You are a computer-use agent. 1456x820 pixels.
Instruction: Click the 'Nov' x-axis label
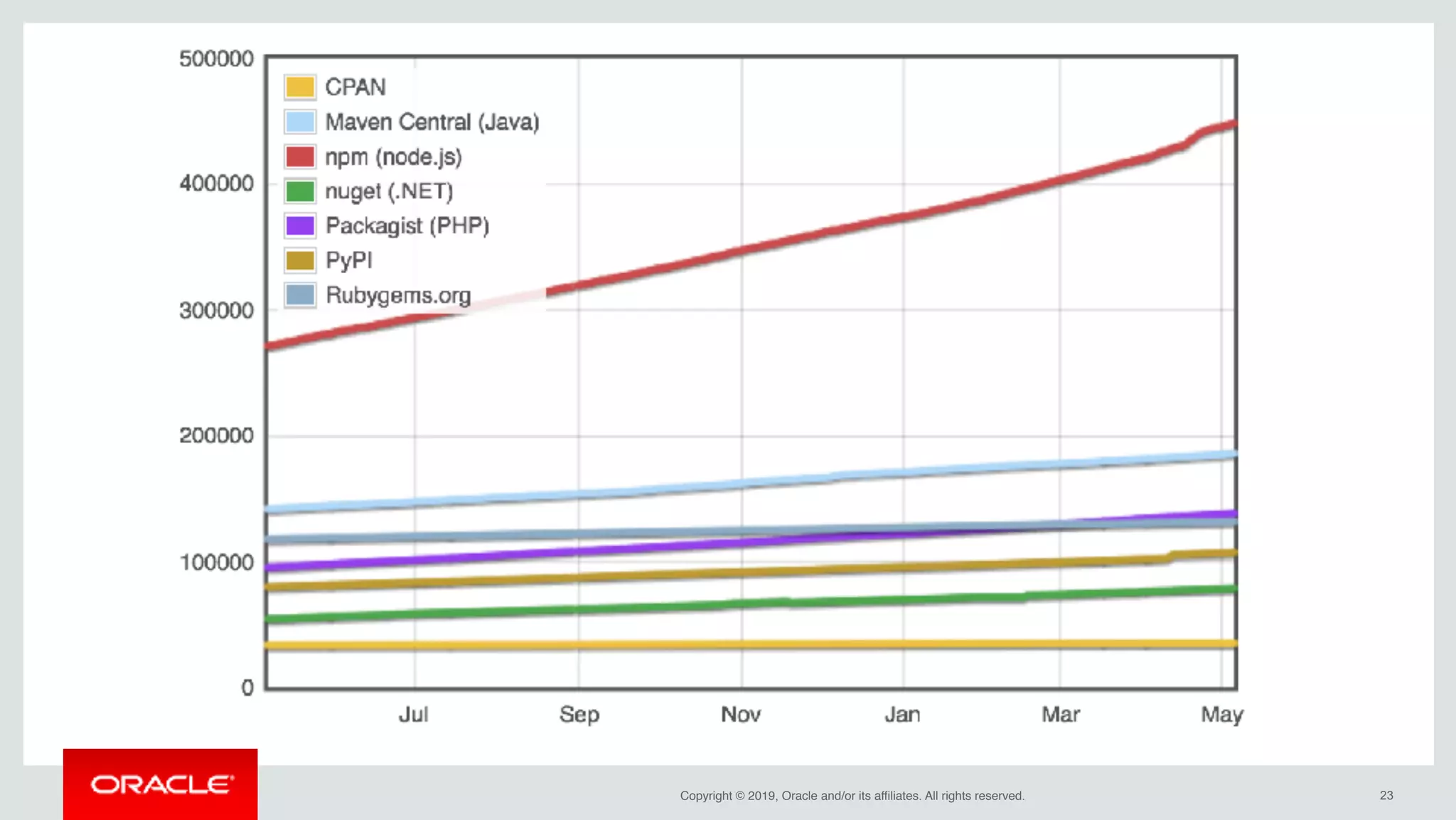741,714
